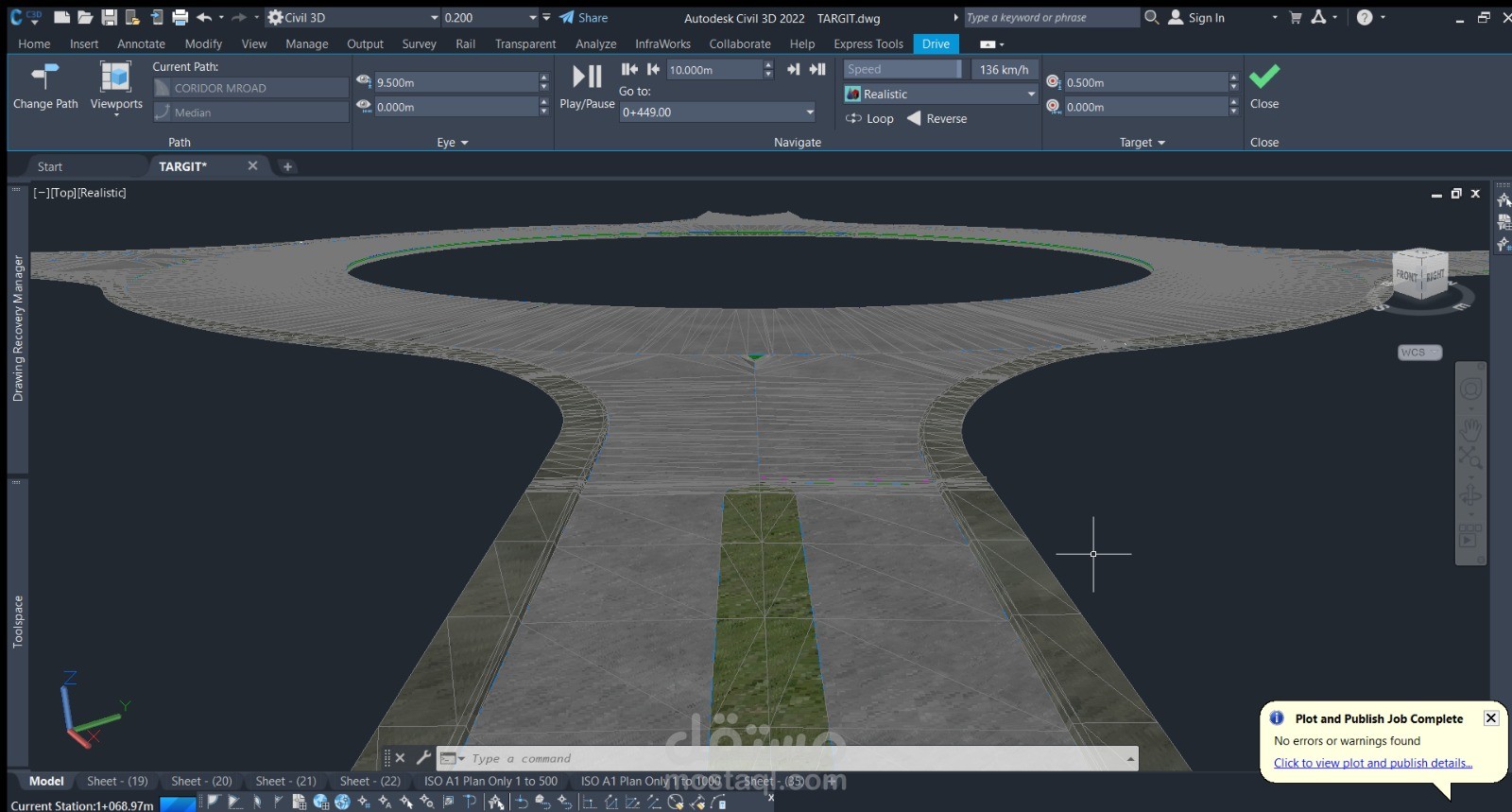1512x812 pixels.
Task: Click the Share button
Action: 584,17
